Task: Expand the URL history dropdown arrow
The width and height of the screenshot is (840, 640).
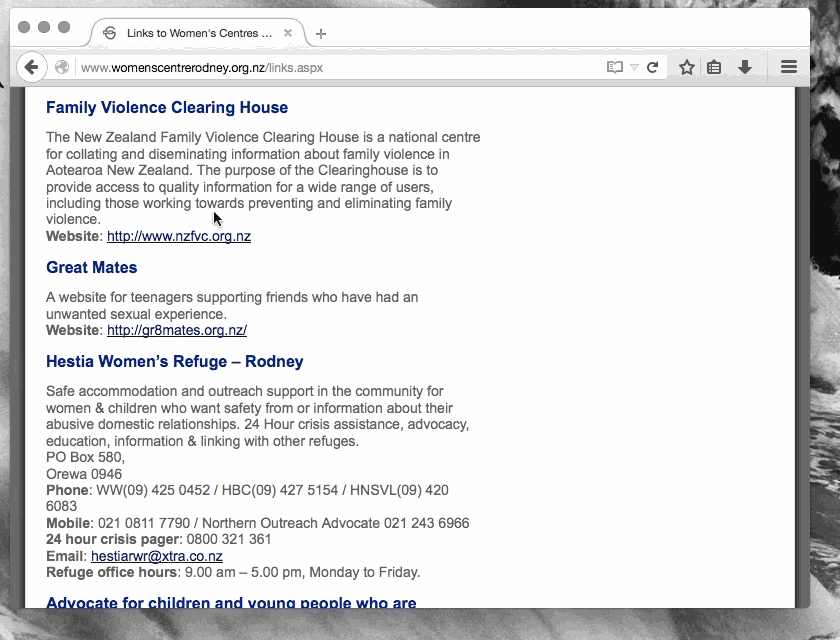Action: (634, 67)
